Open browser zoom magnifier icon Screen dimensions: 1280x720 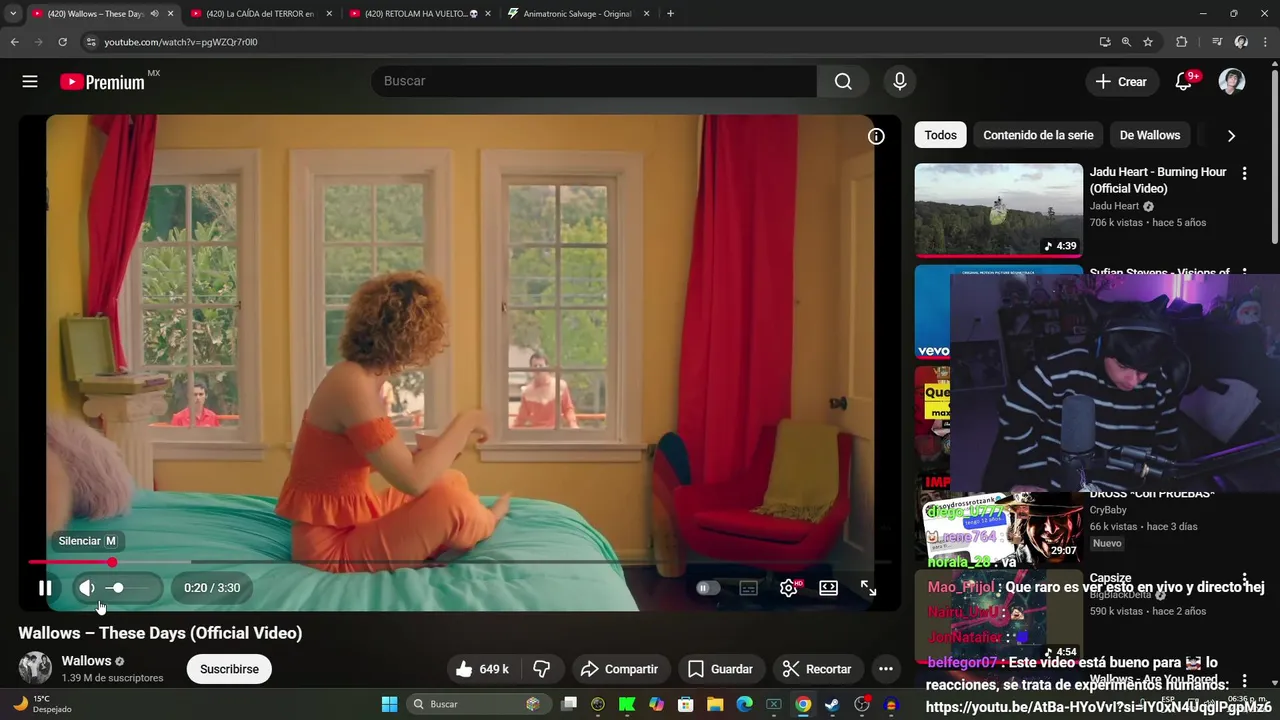click(1126, 42)
